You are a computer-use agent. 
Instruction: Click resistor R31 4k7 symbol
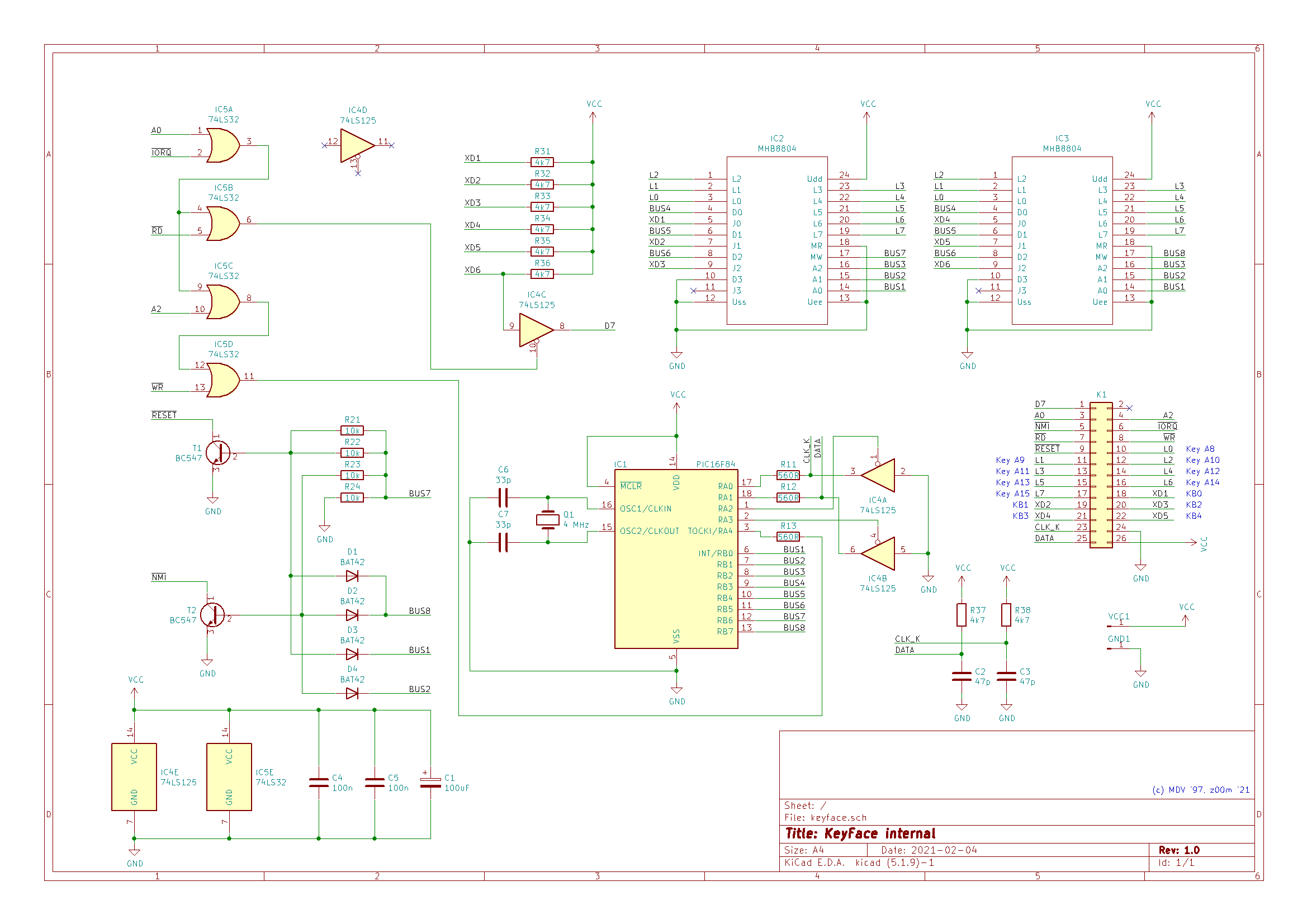click(x=542, y=162)
